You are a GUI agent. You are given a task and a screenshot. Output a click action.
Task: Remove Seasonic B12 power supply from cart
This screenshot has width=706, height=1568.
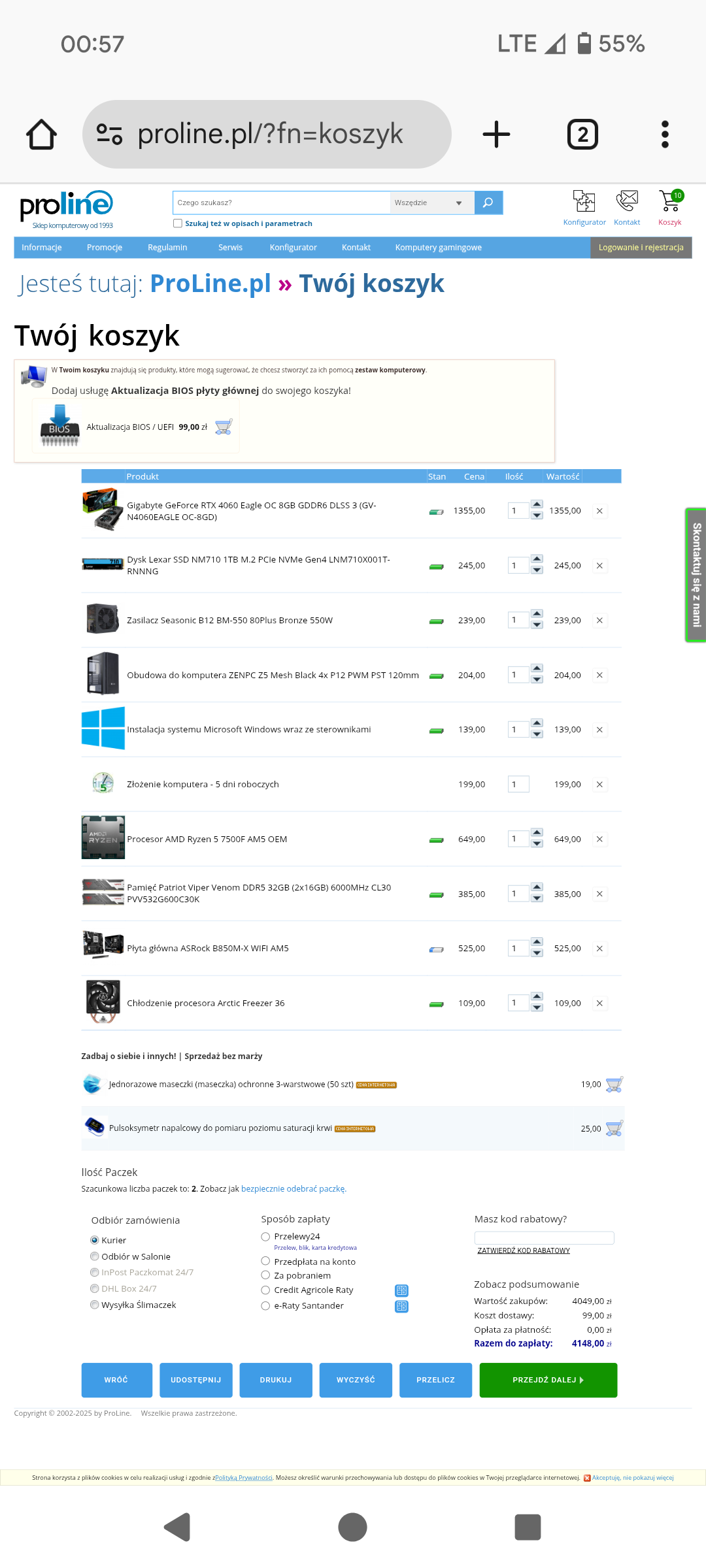[599, 620]
